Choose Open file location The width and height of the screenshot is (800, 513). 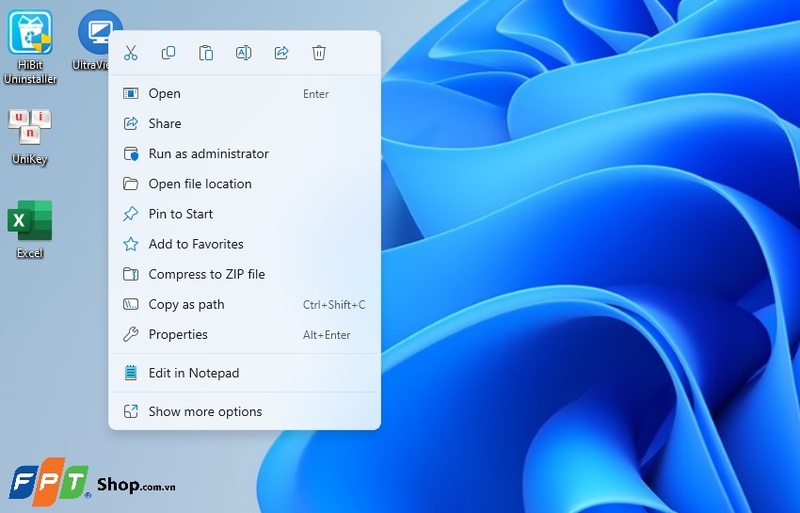point(200,184)
